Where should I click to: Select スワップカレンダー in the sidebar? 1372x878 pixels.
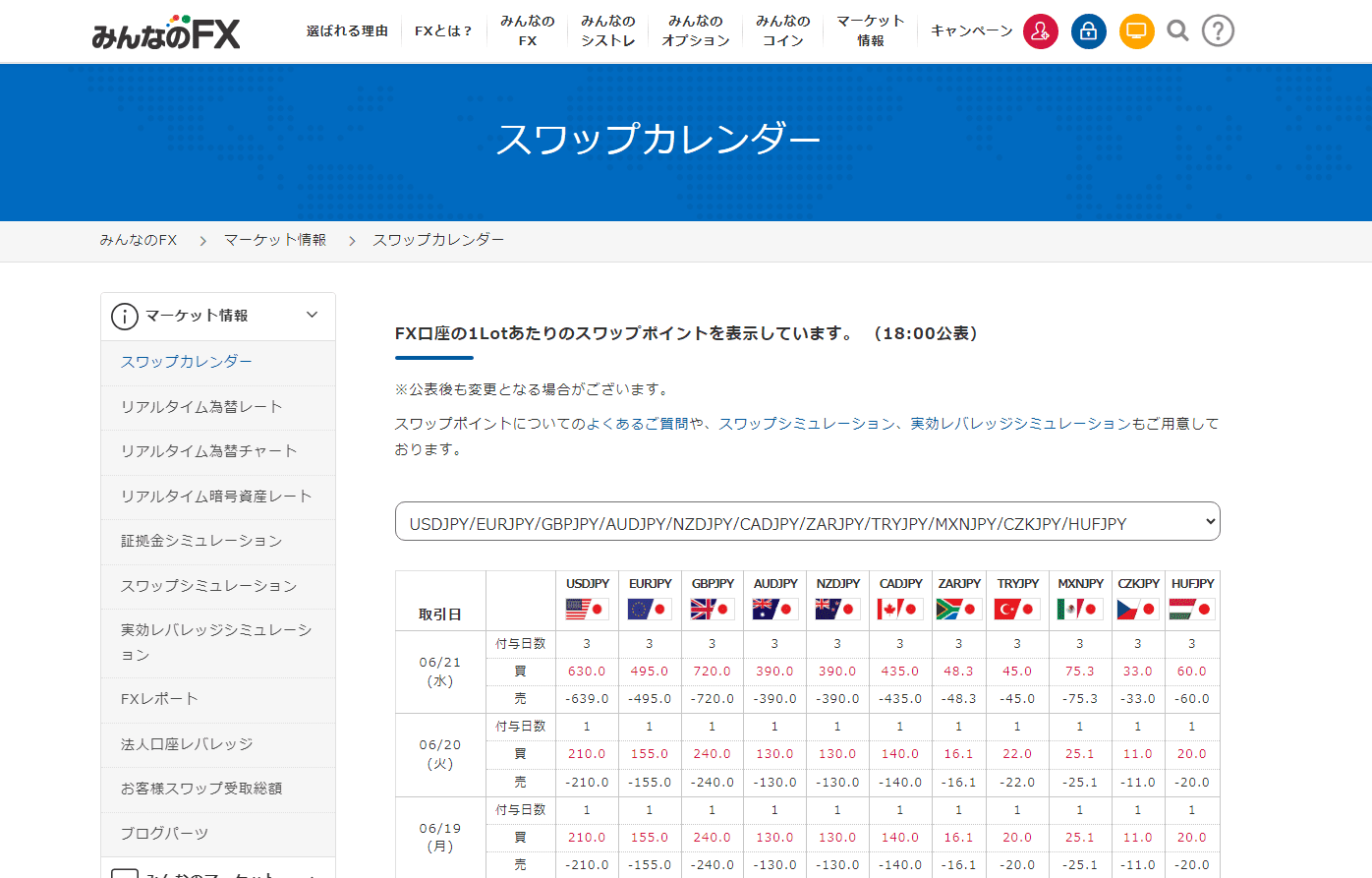218,362
